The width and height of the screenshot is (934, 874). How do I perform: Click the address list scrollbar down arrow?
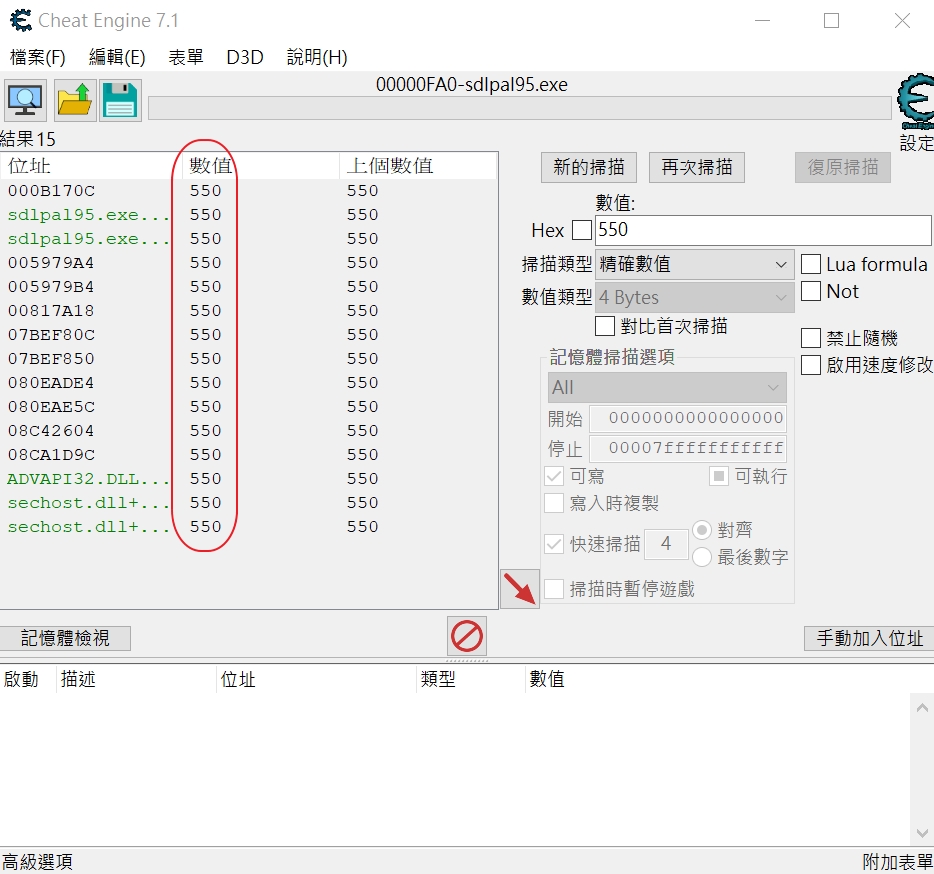tap(922, 833)
